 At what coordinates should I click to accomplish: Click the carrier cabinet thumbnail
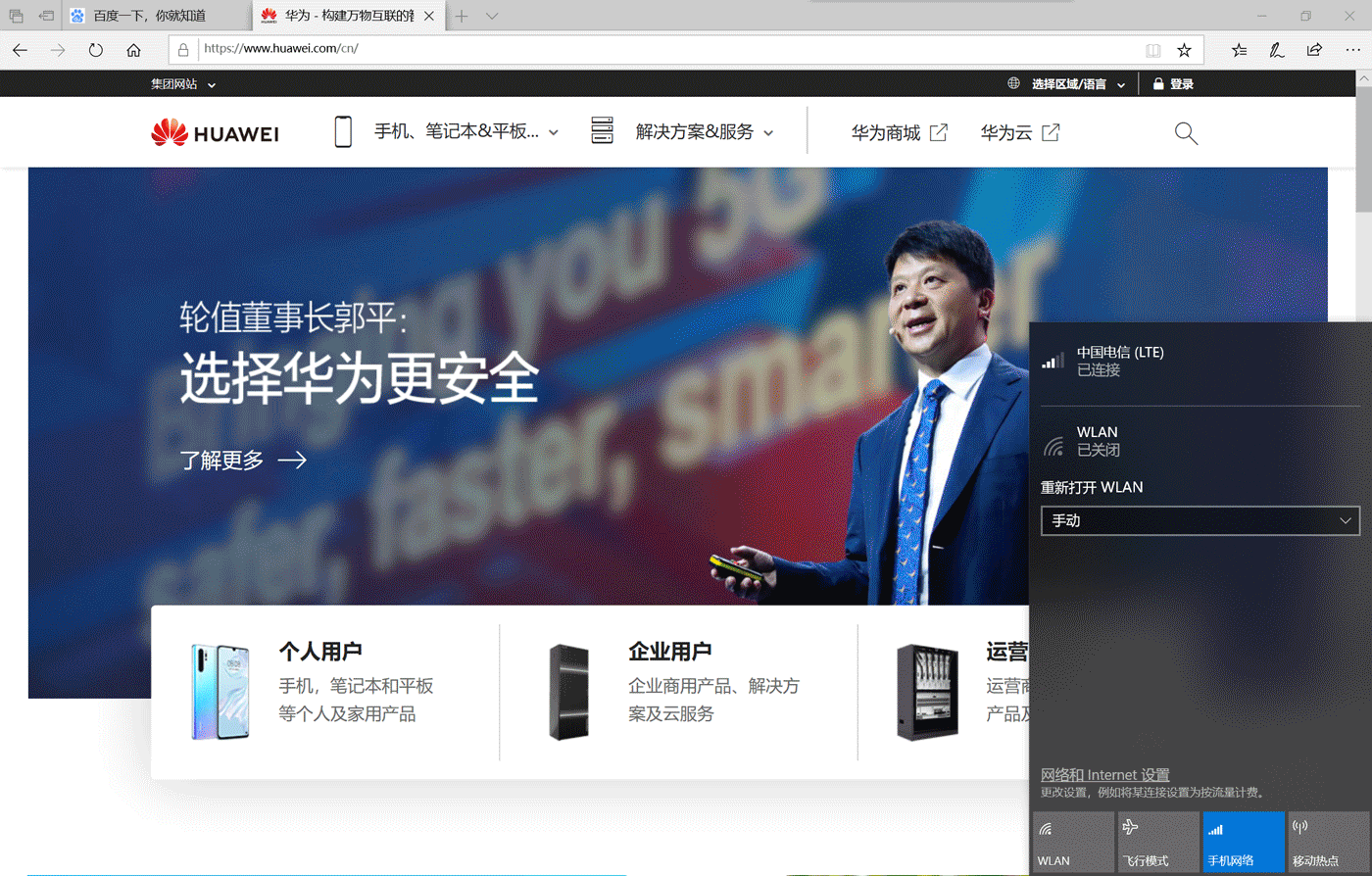(927, 691)
